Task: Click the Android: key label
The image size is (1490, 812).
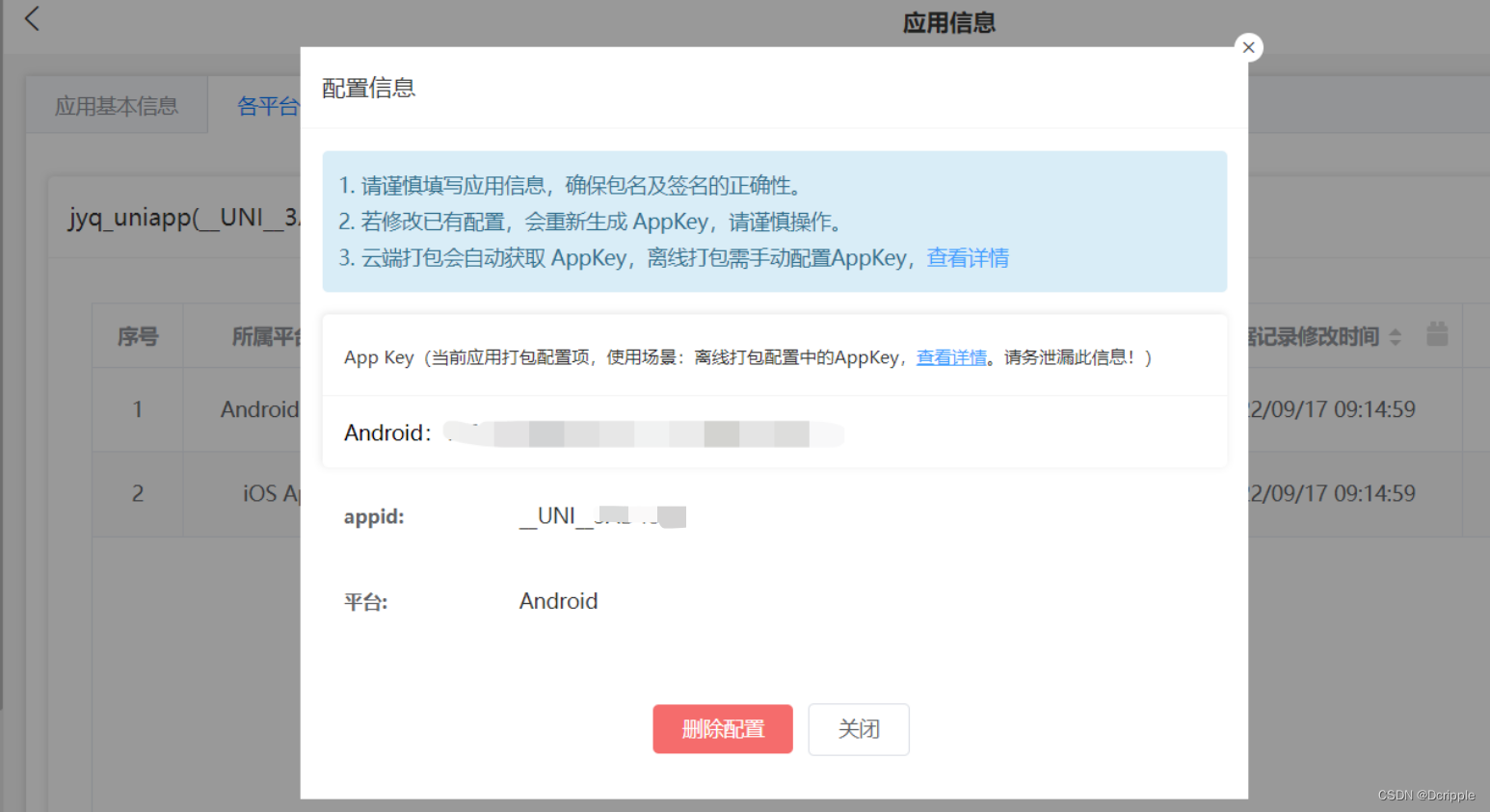Action: pyautogui.click(x=387, y=433)
